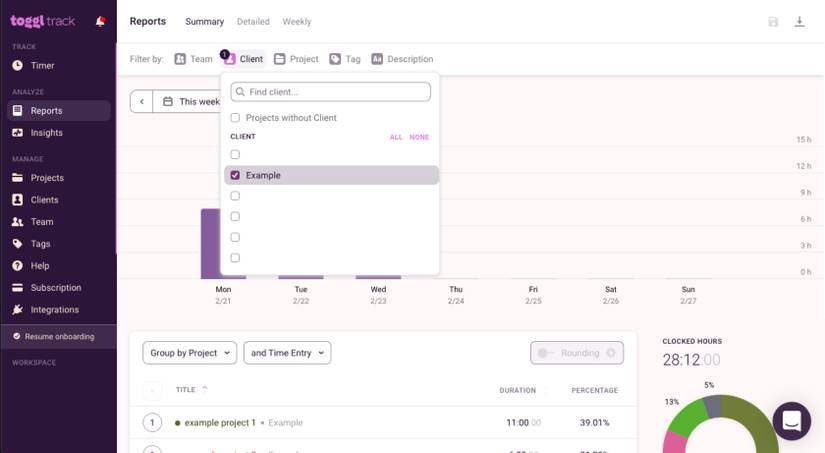825x453 pixels.
Task: Open Help in the sidebar
Action: 39,266
